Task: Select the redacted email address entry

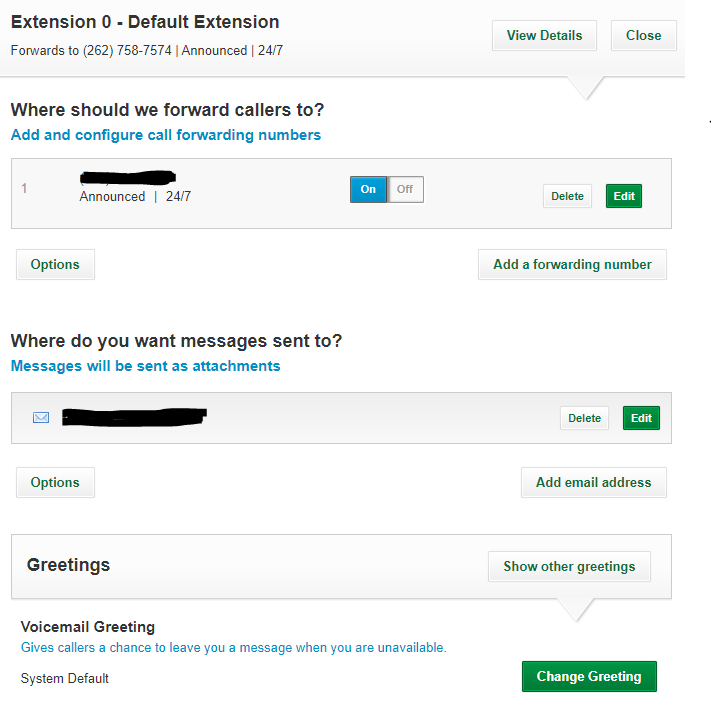Action: click(134, 417)
